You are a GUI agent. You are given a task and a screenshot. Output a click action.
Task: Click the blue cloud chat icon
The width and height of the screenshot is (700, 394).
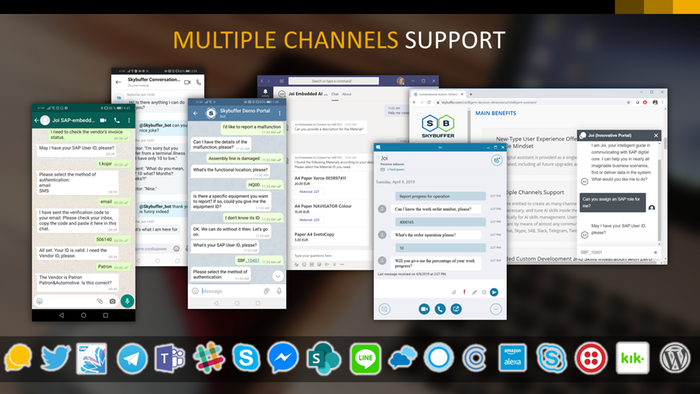tap(403, 358)
